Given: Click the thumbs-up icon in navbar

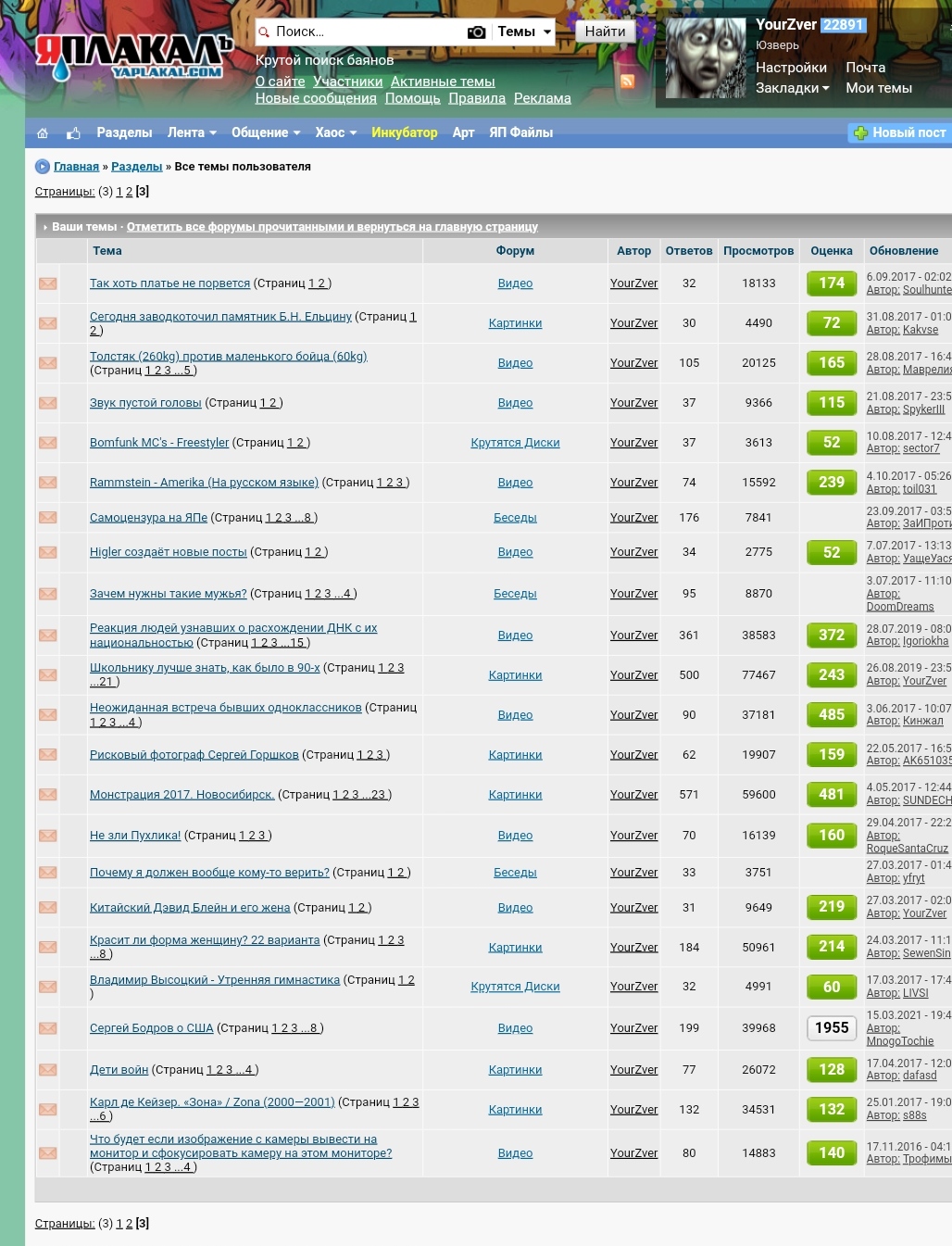Looking at the screenshot, I should tap(73, 133).
